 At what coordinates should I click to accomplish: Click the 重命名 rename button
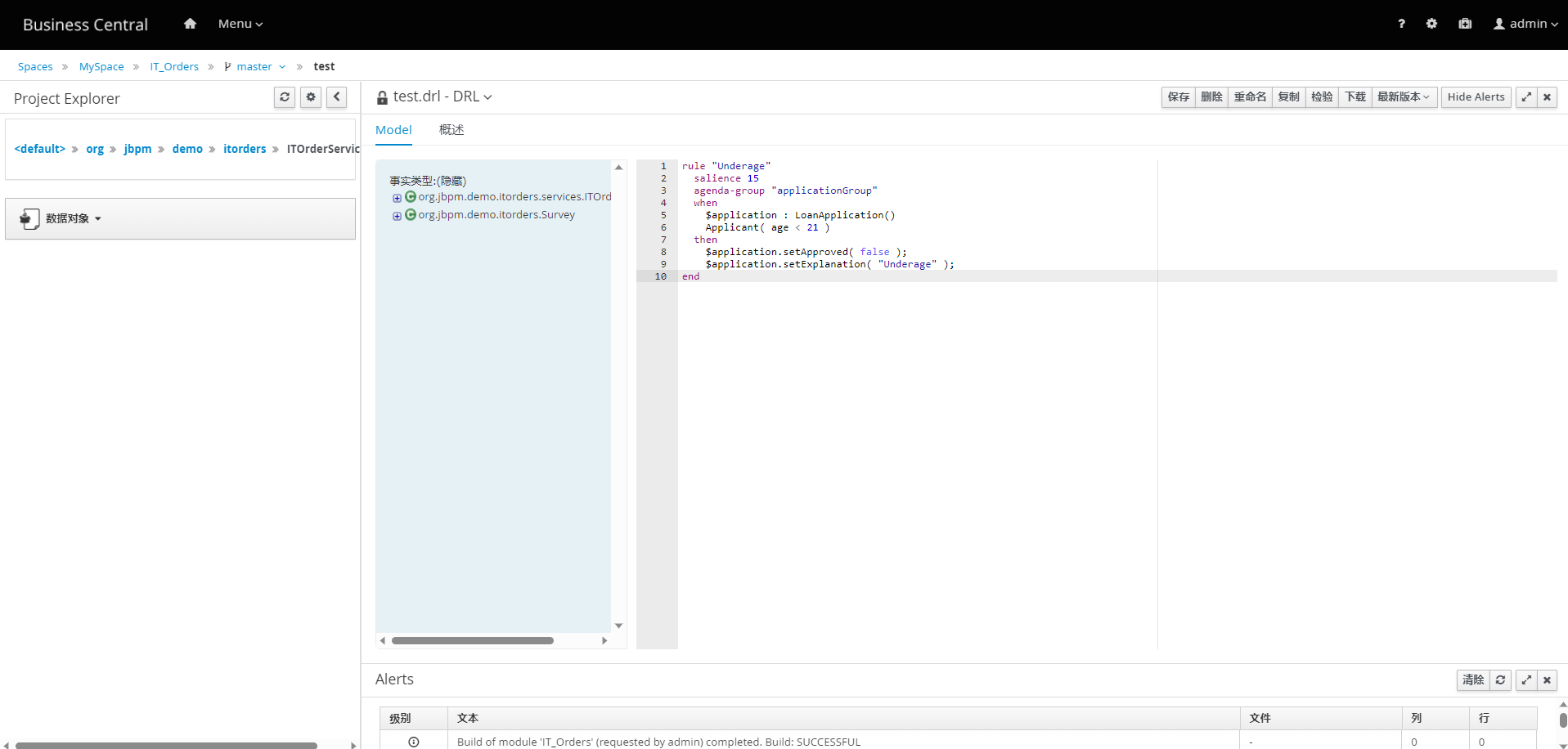[1250, 96]
